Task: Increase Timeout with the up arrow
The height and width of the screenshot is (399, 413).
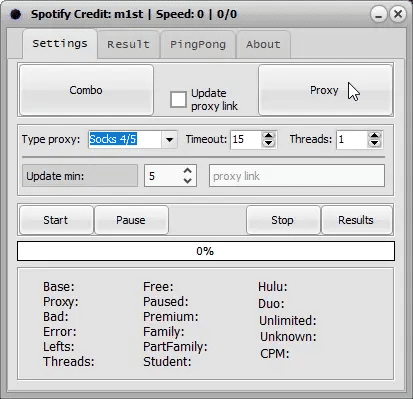Action: (268, 136)
